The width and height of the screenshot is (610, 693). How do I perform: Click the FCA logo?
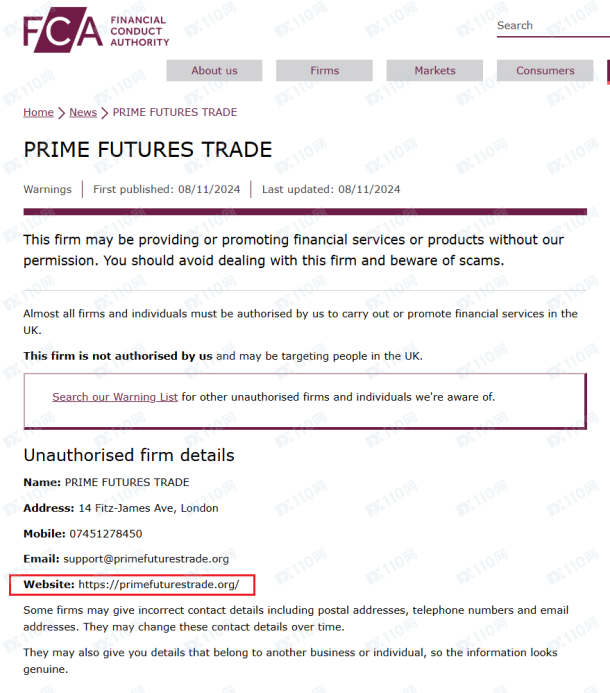96,30
